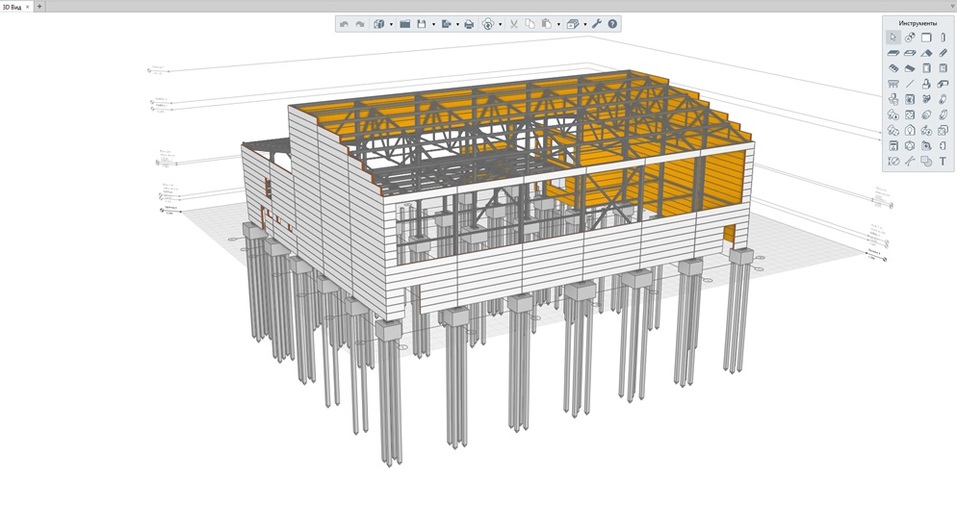957x506 pixels.
Task: Select the Column tool in Инструменты panel
Action: click(943, 37)
